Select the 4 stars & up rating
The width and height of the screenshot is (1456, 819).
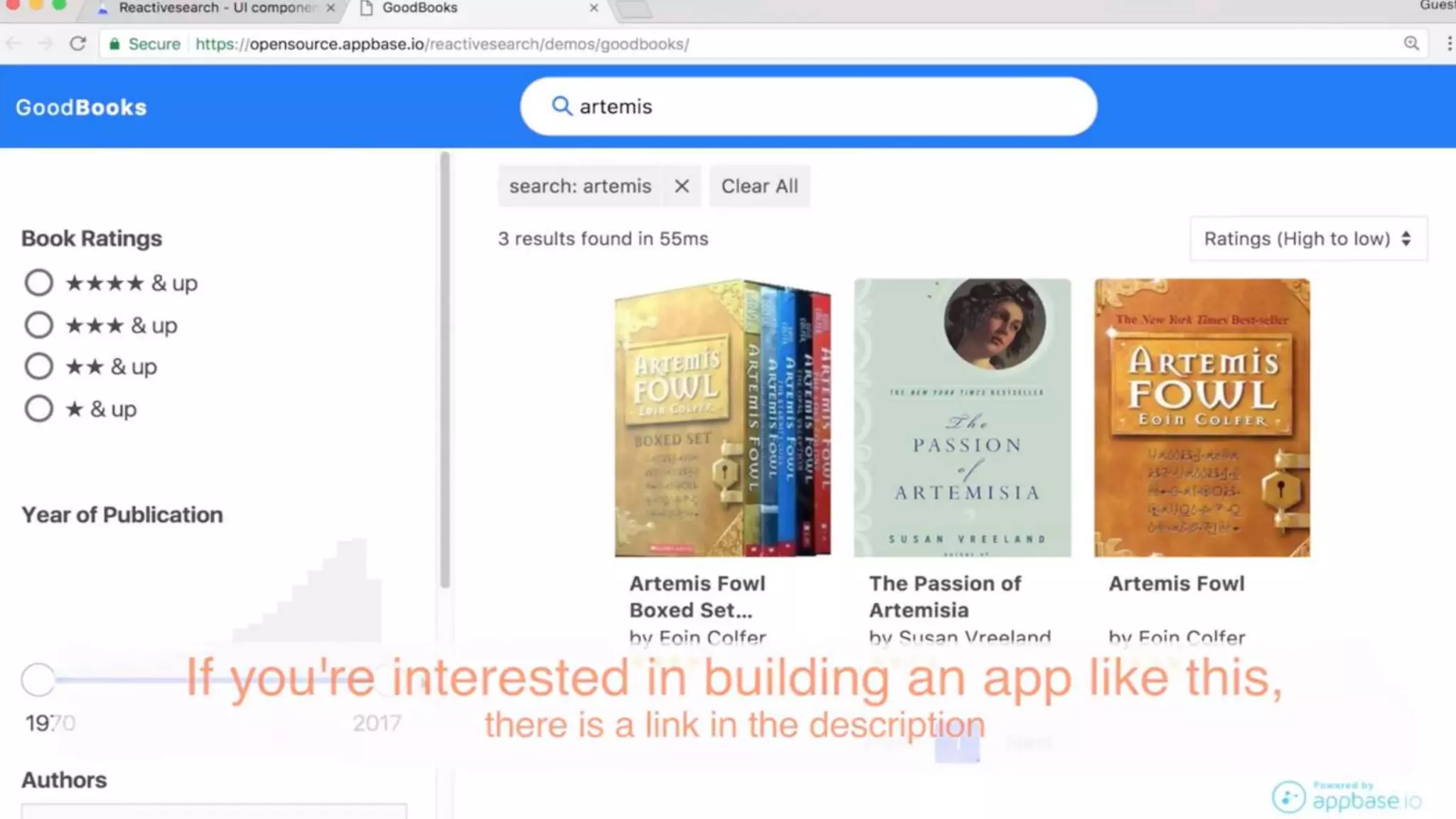(x=38, y=283)
